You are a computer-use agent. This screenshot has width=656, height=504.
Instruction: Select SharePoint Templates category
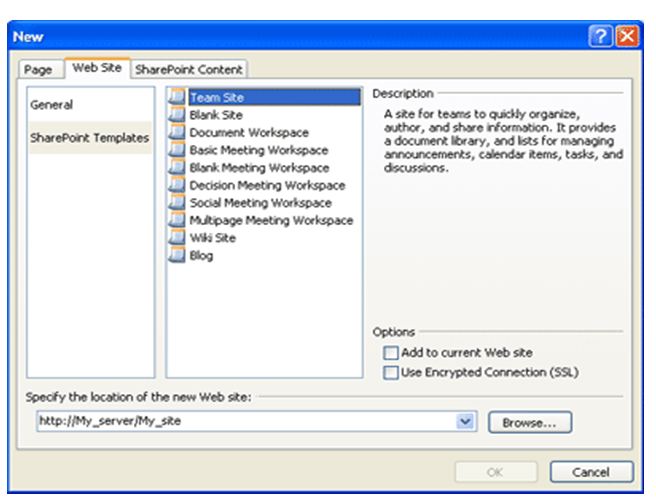click(90, 138)
